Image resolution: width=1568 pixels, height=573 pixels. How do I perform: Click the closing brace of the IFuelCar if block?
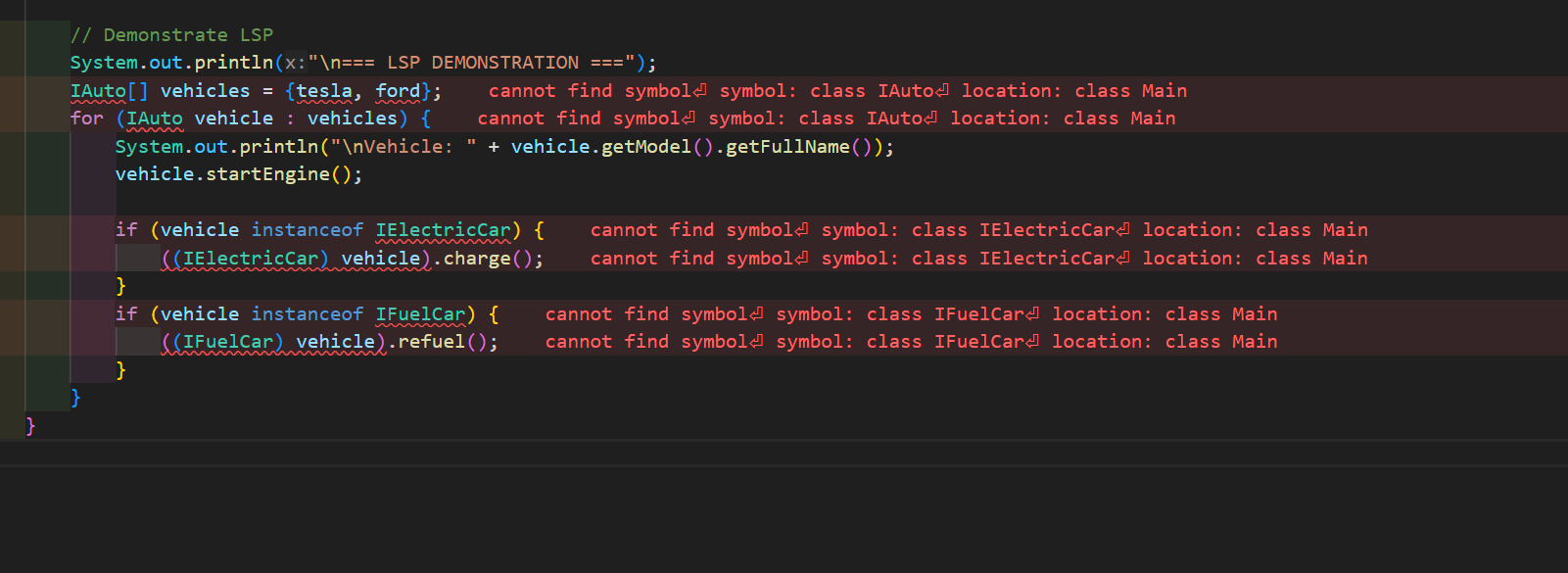click(x=120, y=369)
